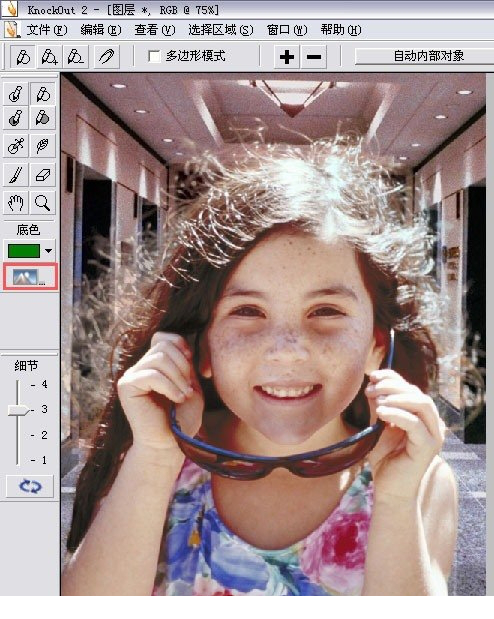Select the hand pan tool

16,203
